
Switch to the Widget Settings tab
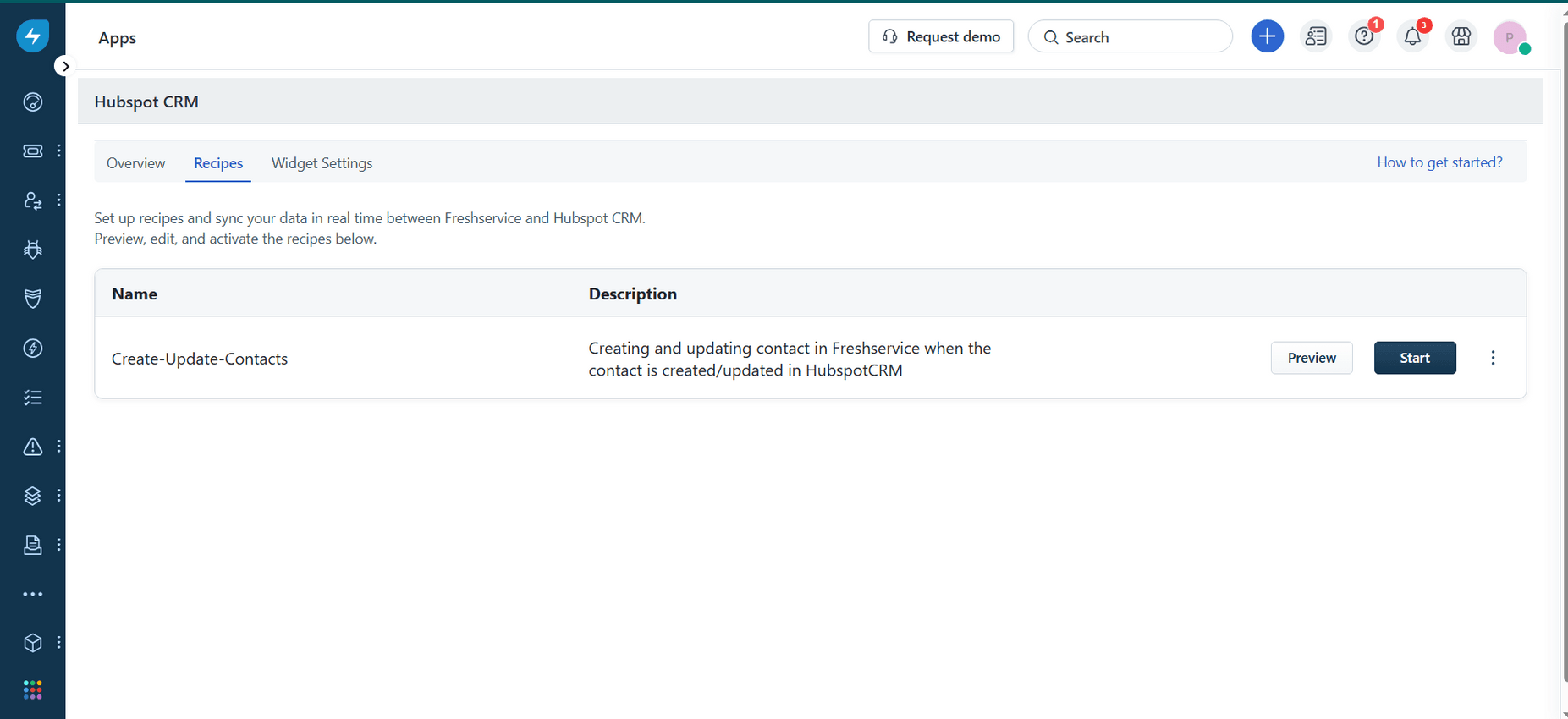click(322, 163)
